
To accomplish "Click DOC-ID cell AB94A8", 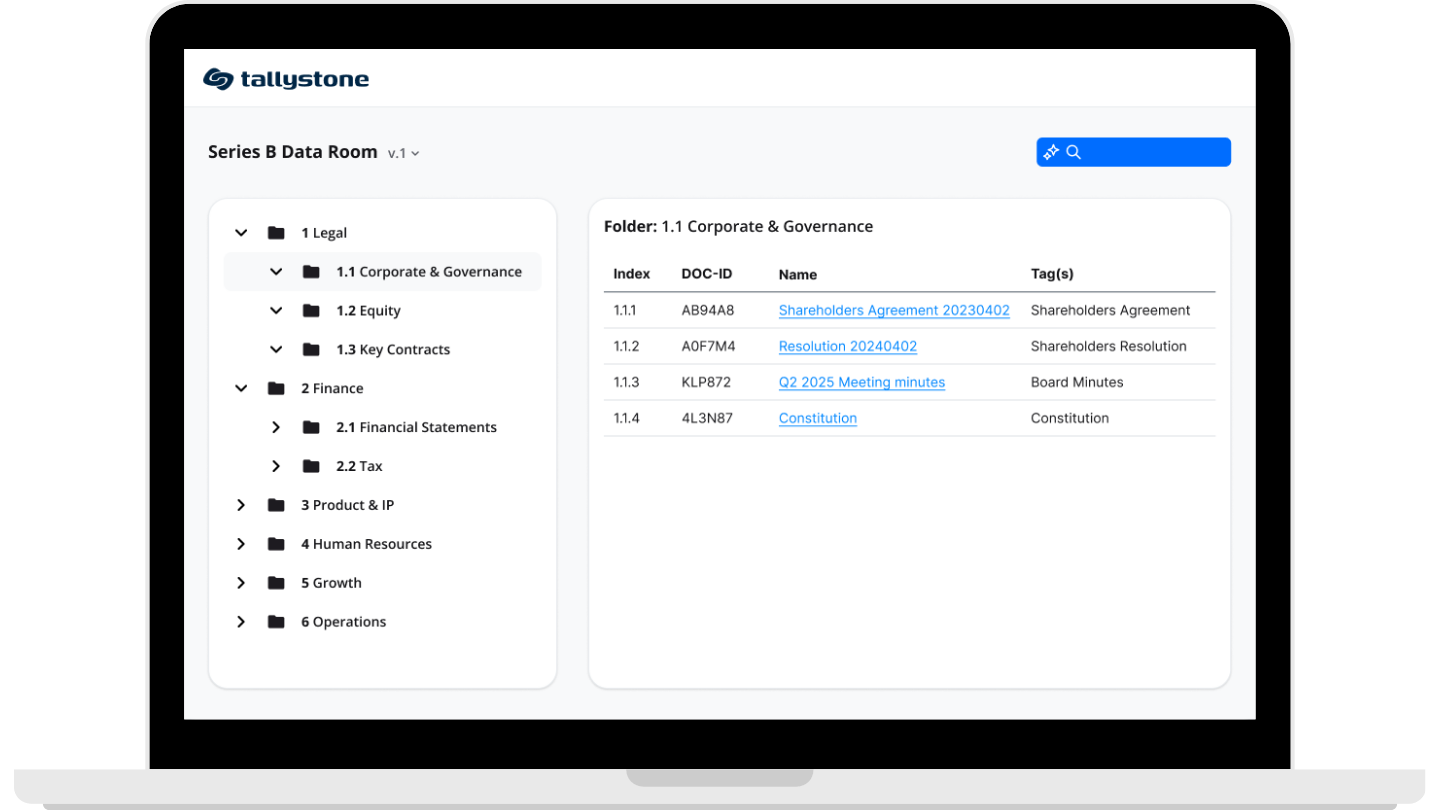I will 708,310.
